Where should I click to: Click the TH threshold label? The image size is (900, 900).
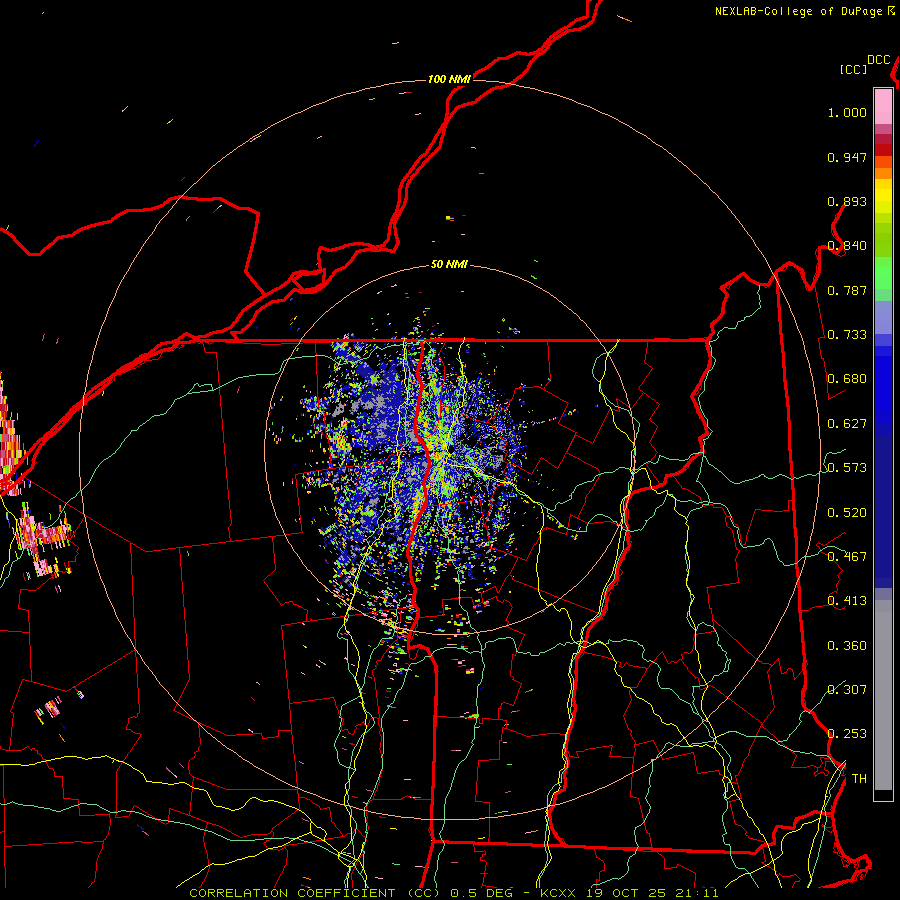pos(859,779)
